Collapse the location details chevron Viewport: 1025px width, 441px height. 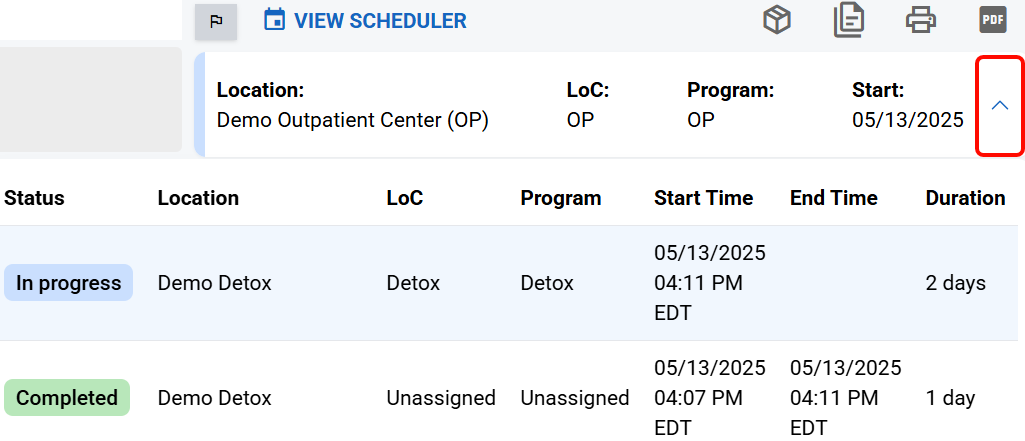pos(999,106)
